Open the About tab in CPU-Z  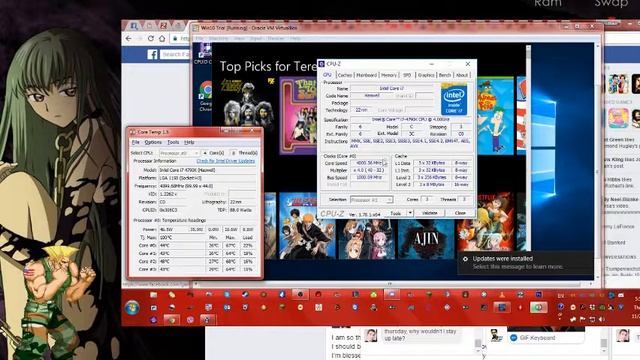(462, 75)
